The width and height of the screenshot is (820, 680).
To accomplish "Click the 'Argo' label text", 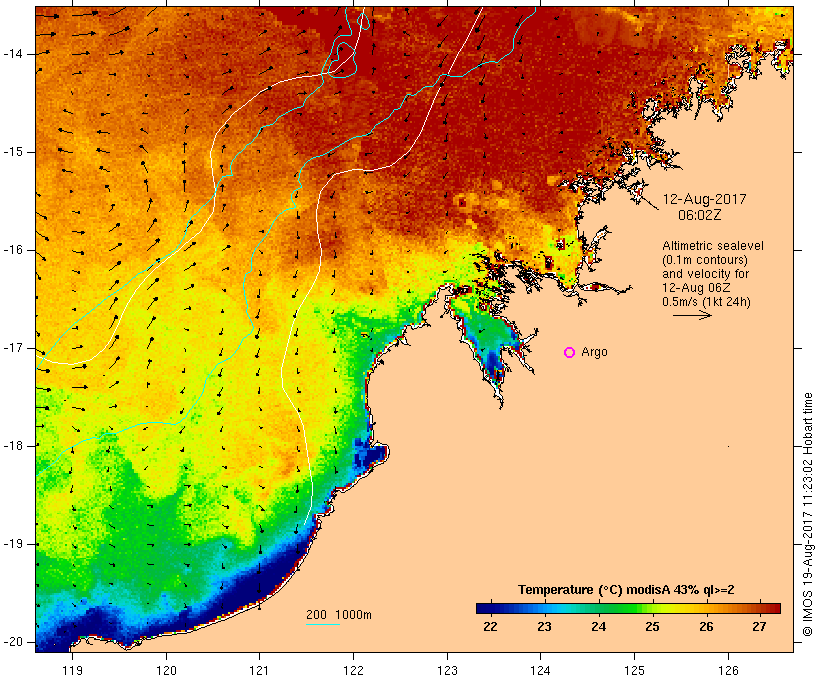I will pyautogui.click(x=595, y=352).
